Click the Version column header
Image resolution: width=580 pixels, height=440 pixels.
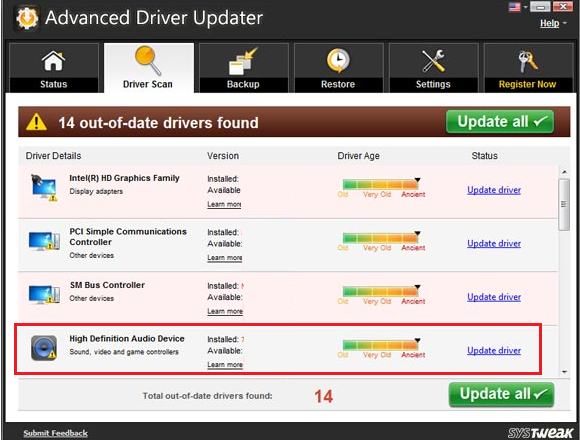(x=223, y=156)
